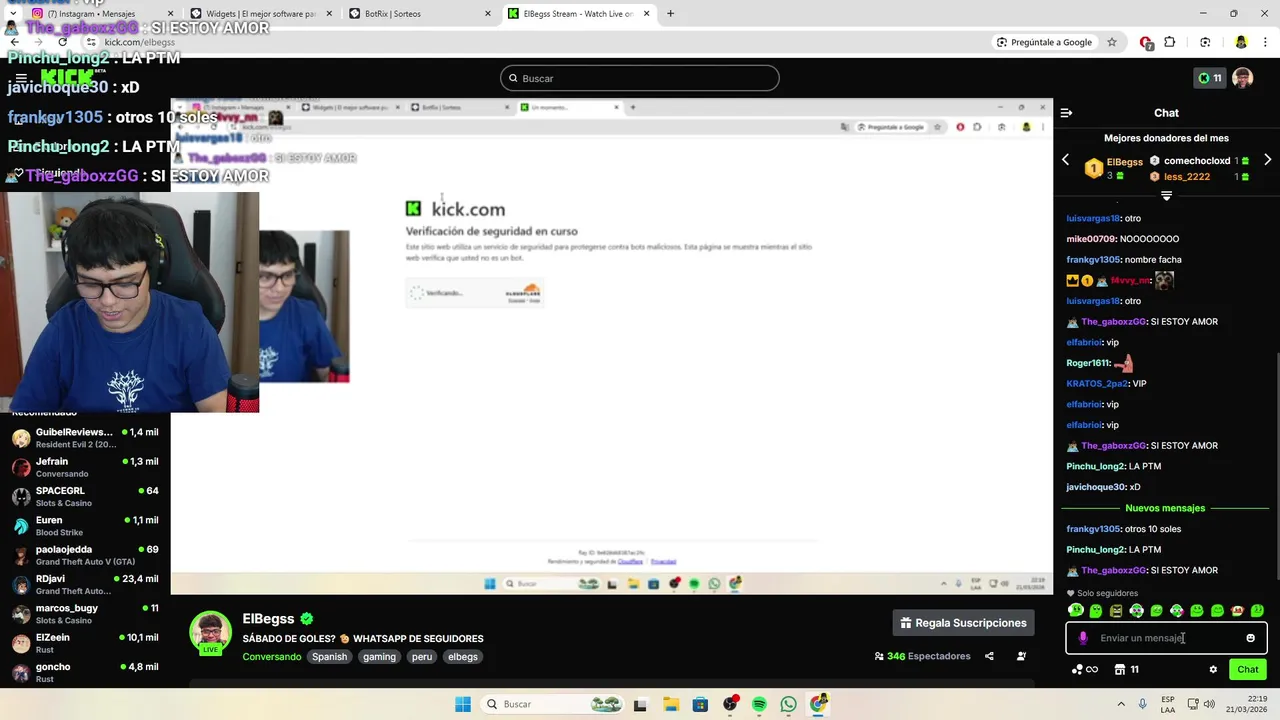Open Spotify from the taskbar
Viewport: 1280px width, 720px height.
(759, 704)
